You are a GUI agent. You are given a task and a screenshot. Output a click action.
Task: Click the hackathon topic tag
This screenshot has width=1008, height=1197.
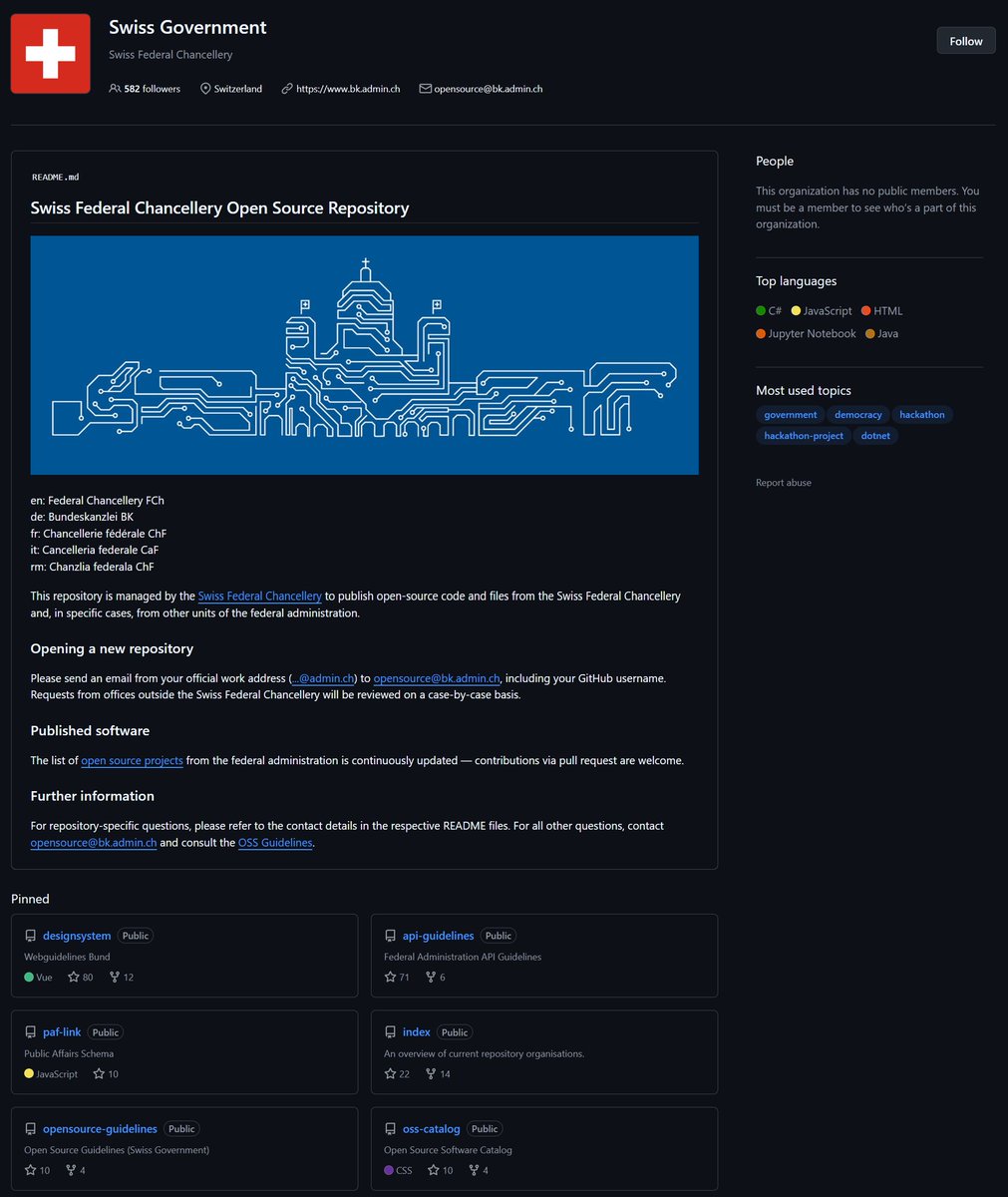coord(922,415)
